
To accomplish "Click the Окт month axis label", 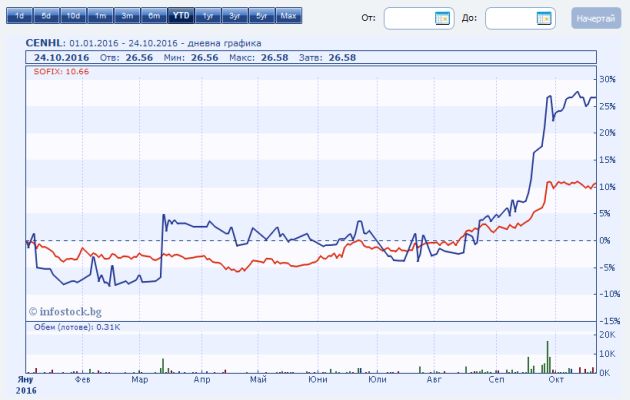I will 556,380.
